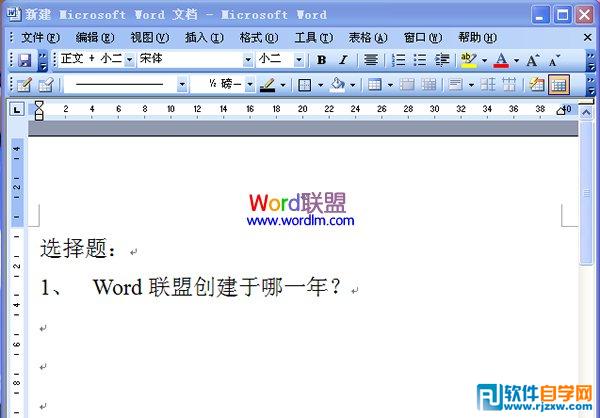Click Distribute Rows Evenly icon
This screenshot has height=418, width=600.
coord(488,85)
